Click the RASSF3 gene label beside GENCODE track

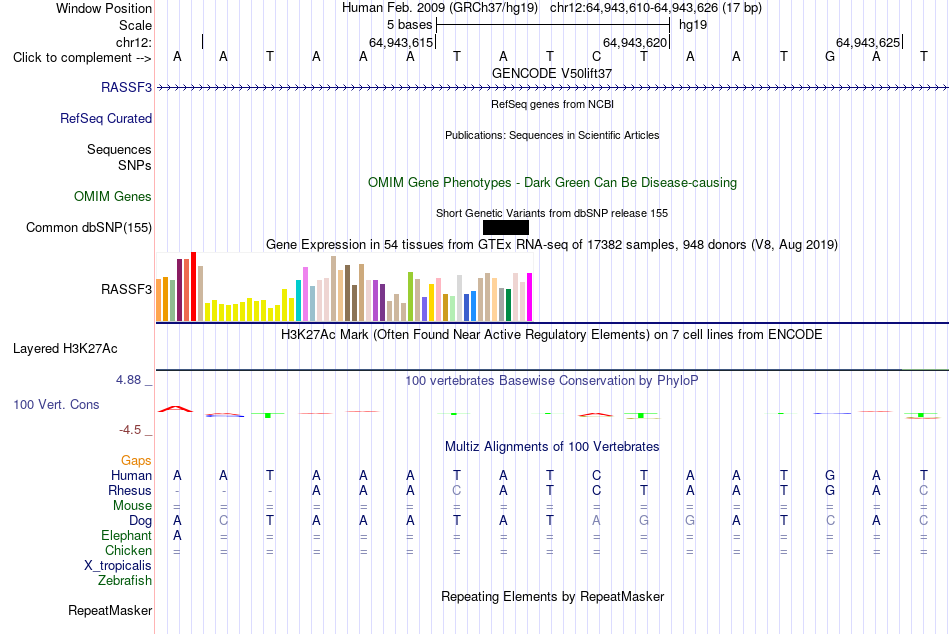(126, 87)
